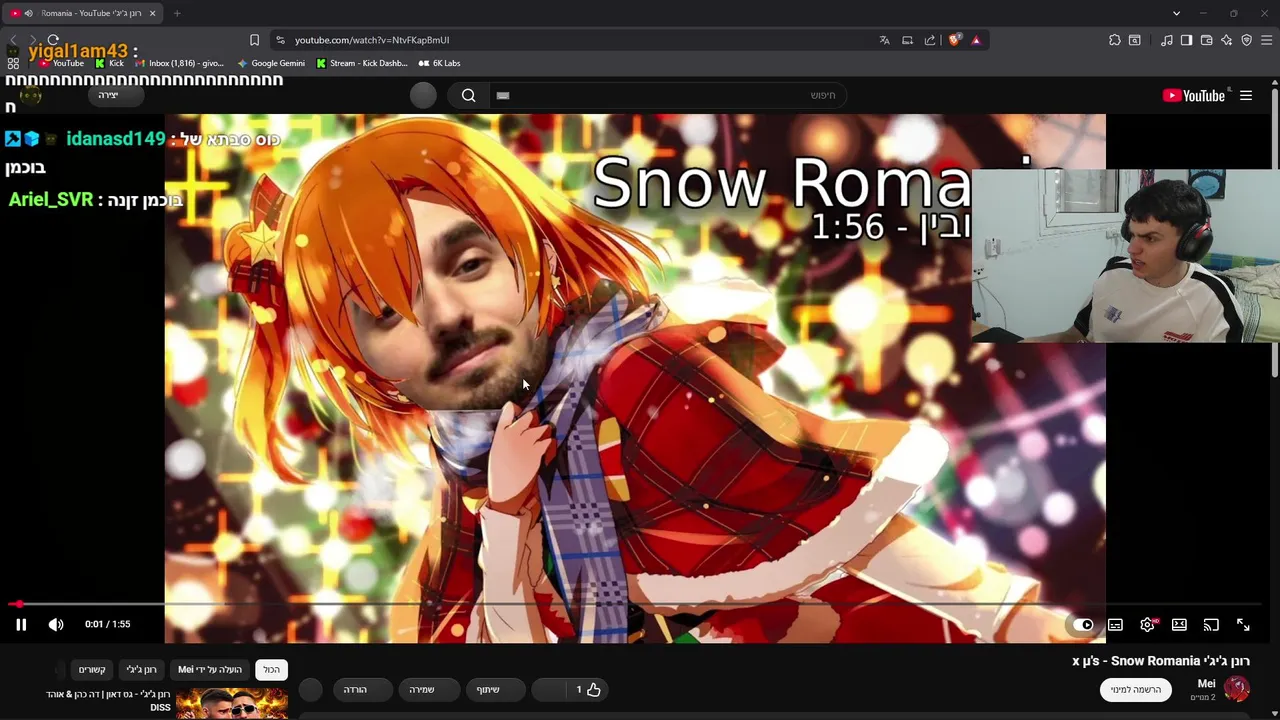Click the YouTube search magnifier button

coord(468,95)
